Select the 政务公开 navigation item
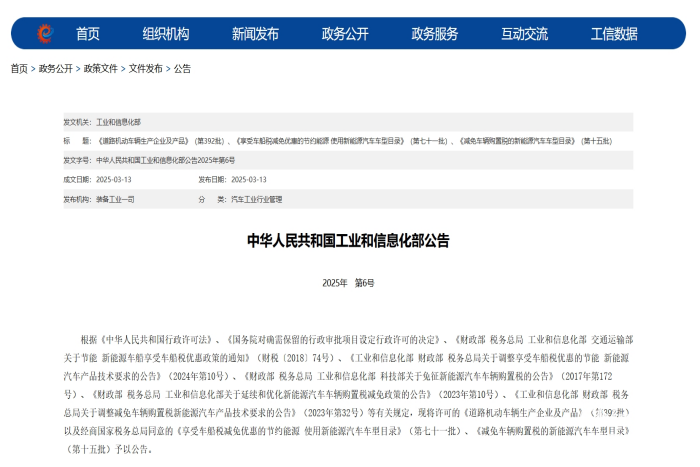This screenshot has width=700, height=467. pos(345,34)
